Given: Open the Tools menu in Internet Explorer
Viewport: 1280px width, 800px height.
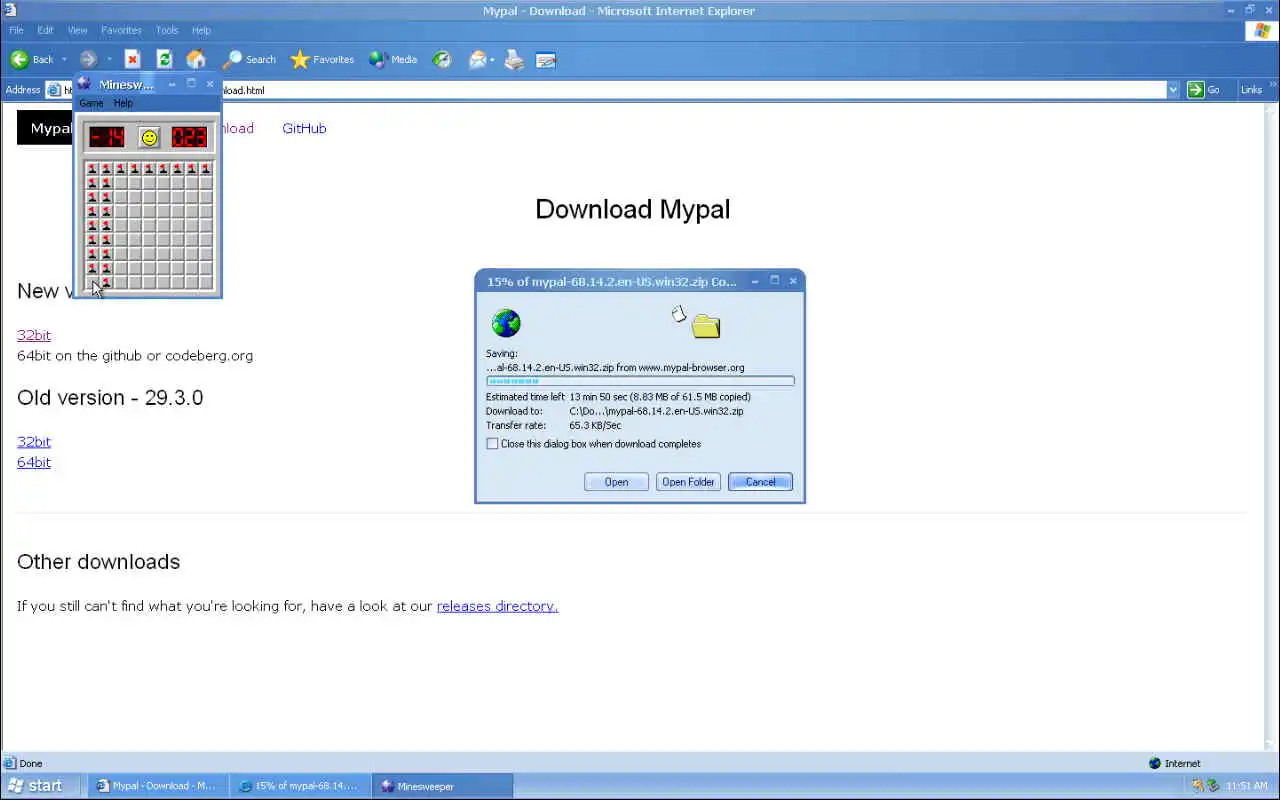Looking at the screenshot, I should tap(167, 30).
